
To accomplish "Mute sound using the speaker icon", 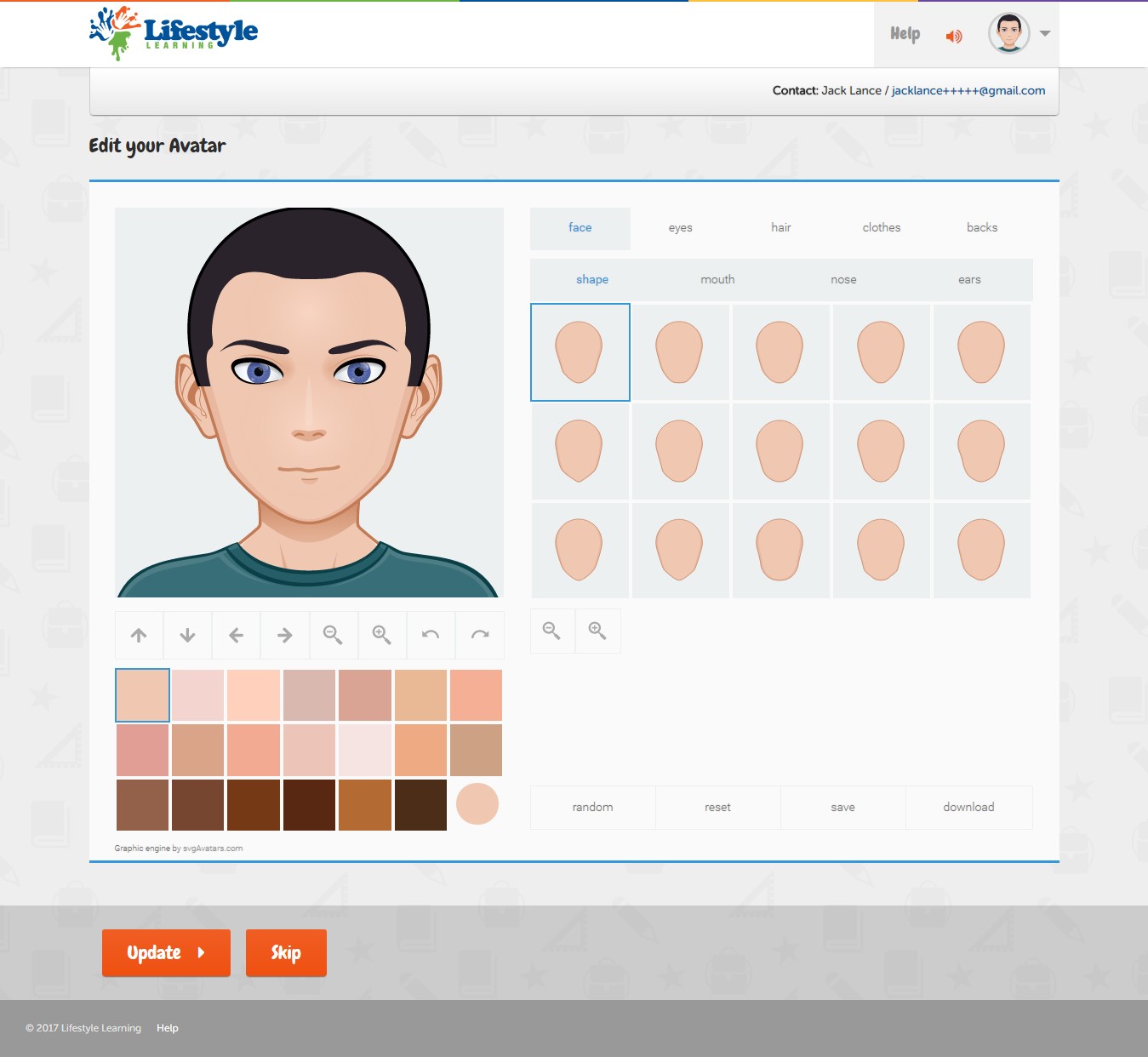I will tap(954, 36).
